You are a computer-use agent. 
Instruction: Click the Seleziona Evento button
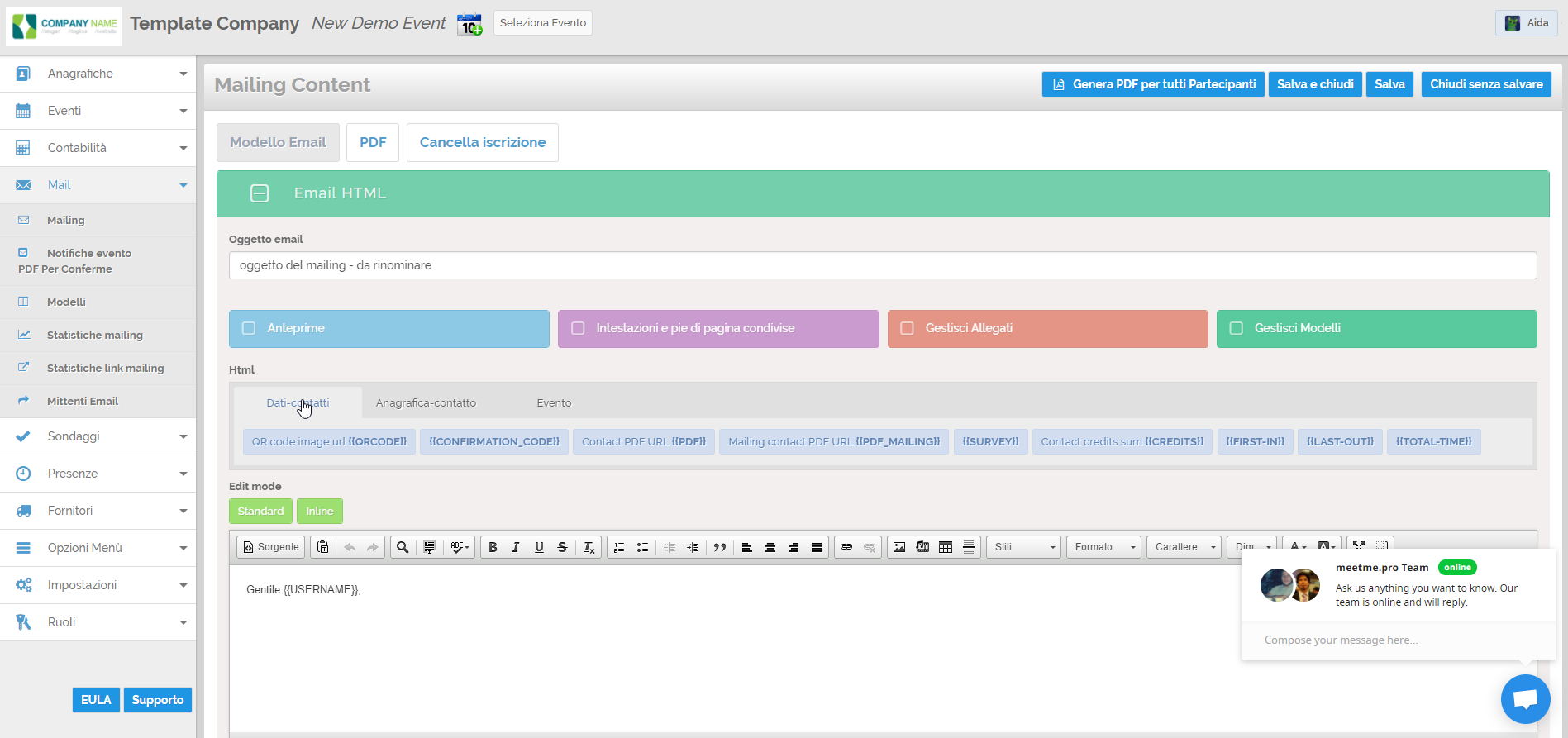(543, 23)
